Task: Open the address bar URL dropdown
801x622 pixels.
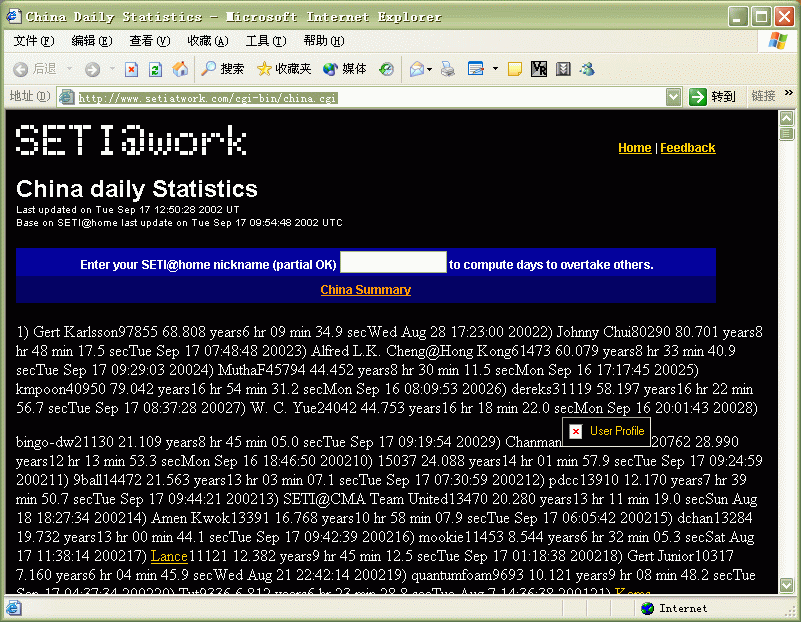Action: pos(673,97)
